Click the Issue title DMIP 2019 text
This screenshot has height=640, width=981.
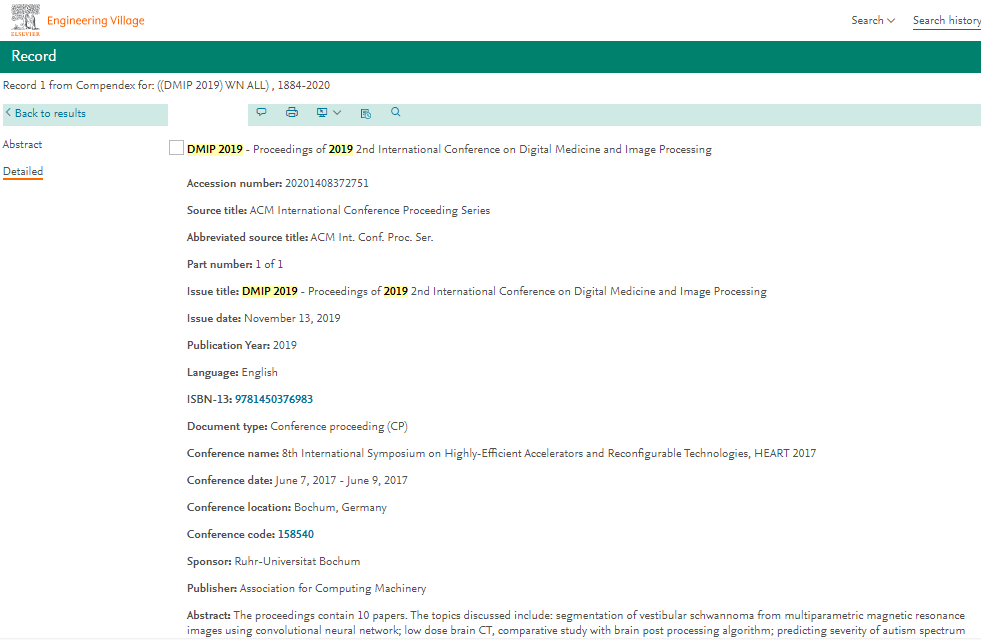pos(504,292)
